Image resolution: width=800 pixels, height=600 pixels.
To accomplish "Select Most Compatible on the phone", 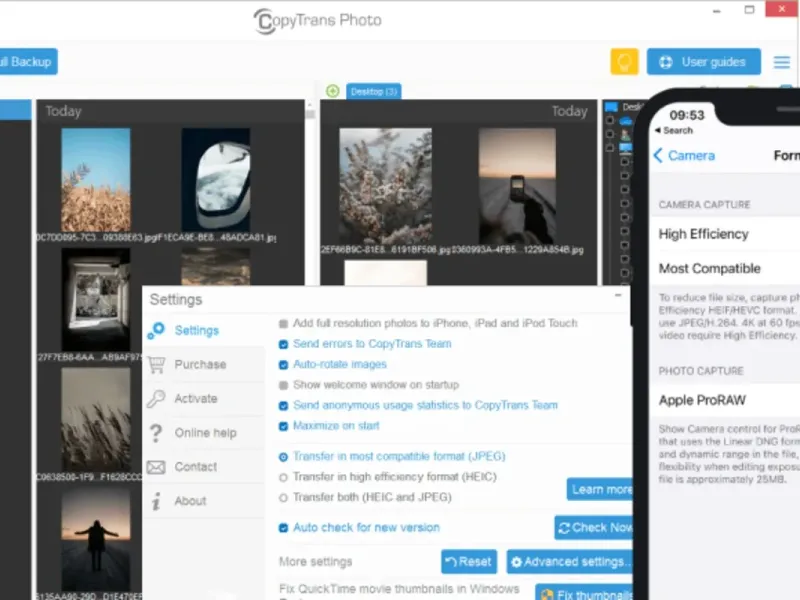I will click(x=725, y=268).
